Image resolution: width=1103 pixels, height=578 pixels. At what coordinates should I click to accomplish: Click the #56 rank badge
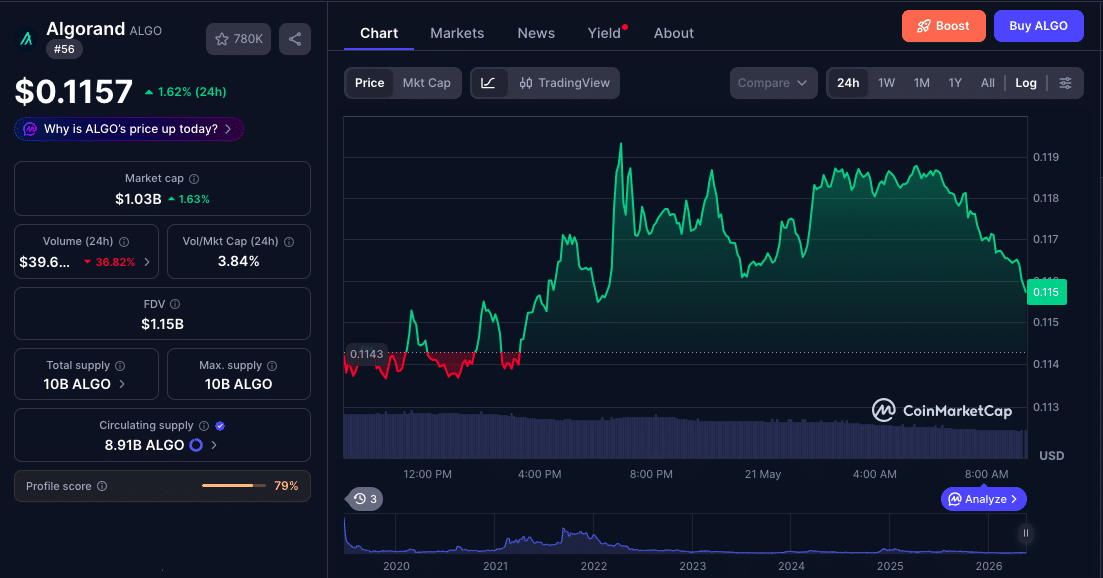[65, 49]
